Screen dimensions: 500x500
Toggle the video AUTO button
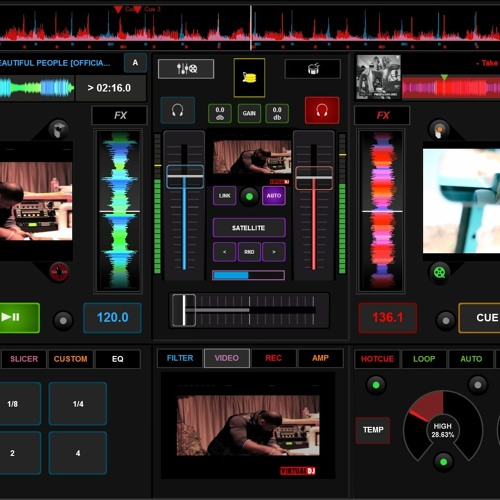pos(274,196)
